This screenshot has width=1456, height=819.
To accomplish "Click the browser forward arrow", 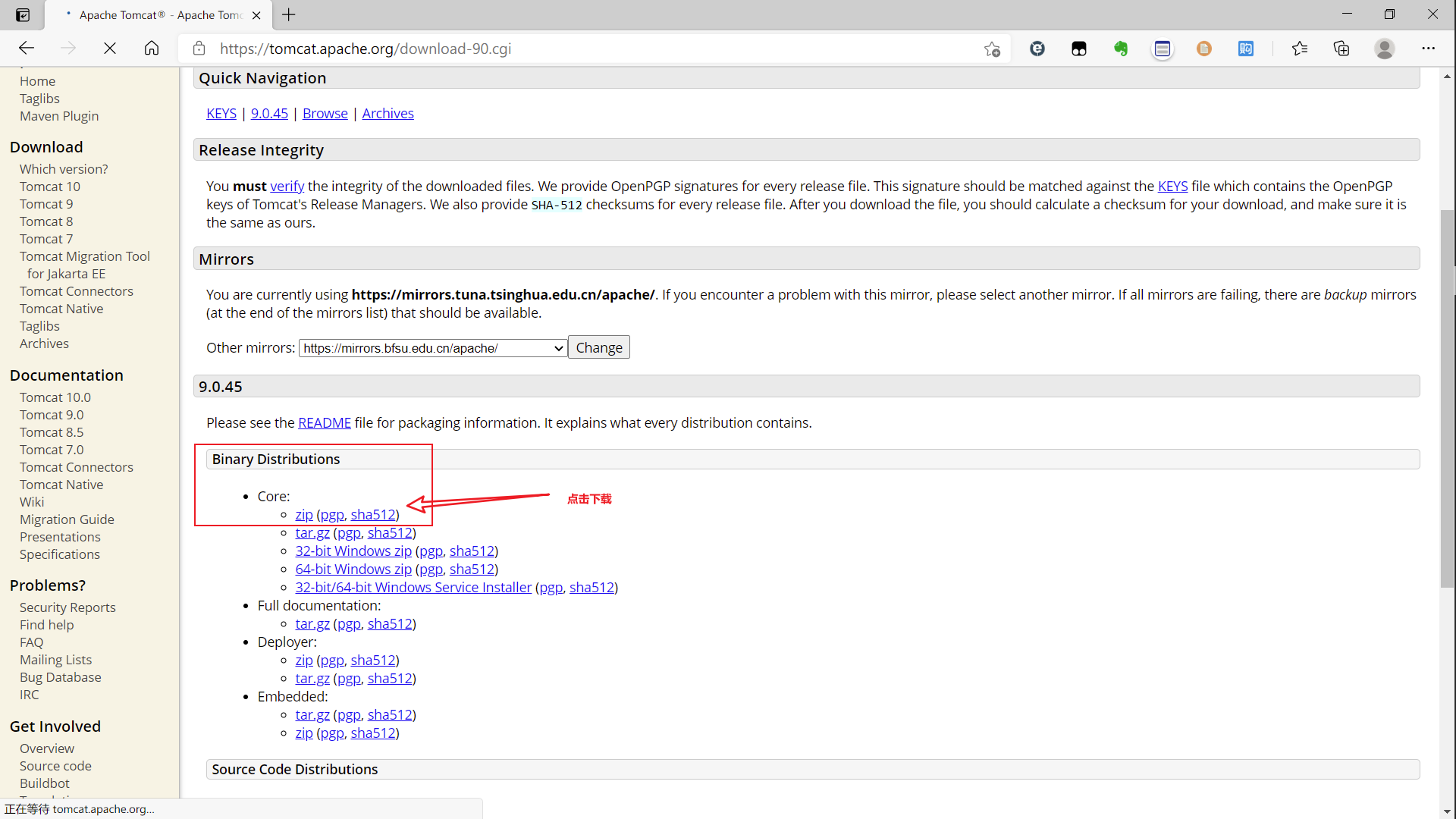I will 68,49.
